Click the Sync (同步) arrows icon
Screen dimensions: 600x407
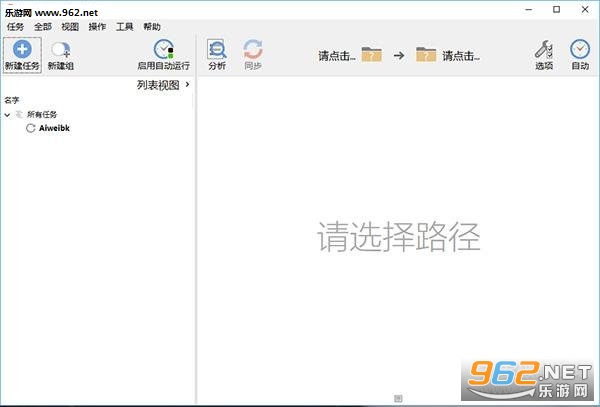point(253,49)
